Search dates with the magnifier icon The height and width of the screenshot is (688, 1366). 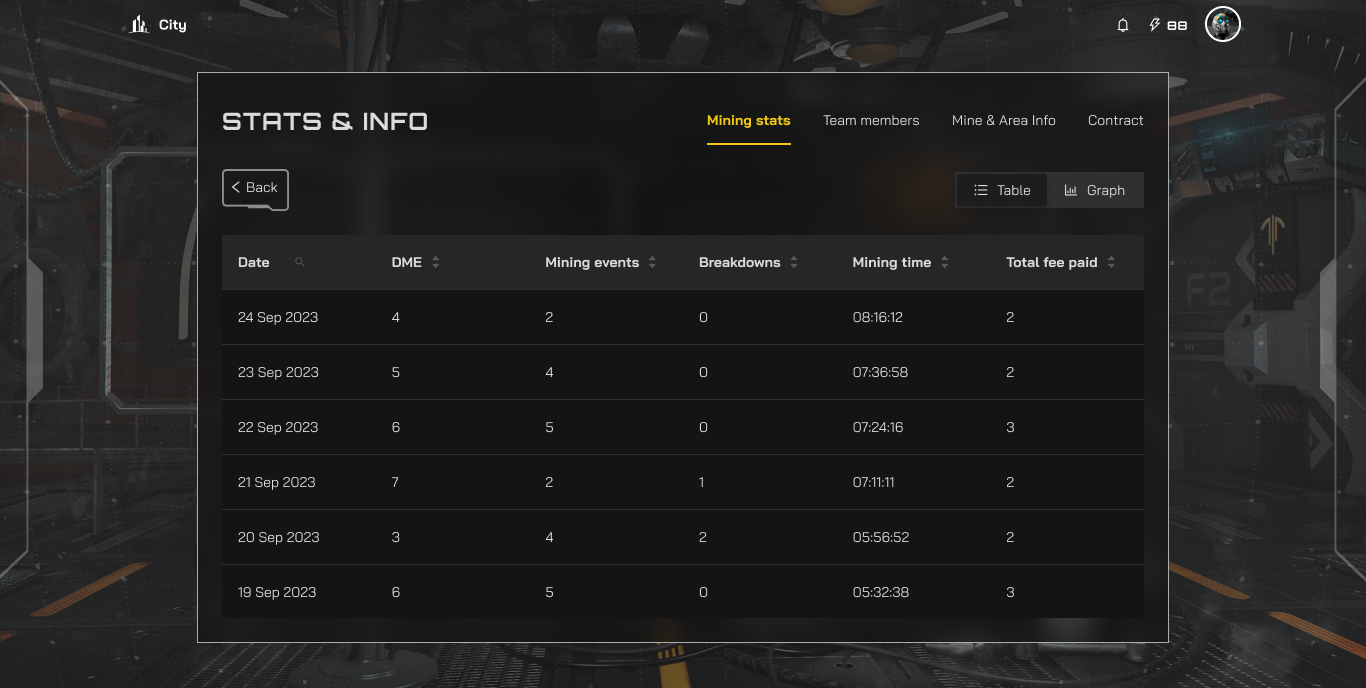(x=300, y=262)
